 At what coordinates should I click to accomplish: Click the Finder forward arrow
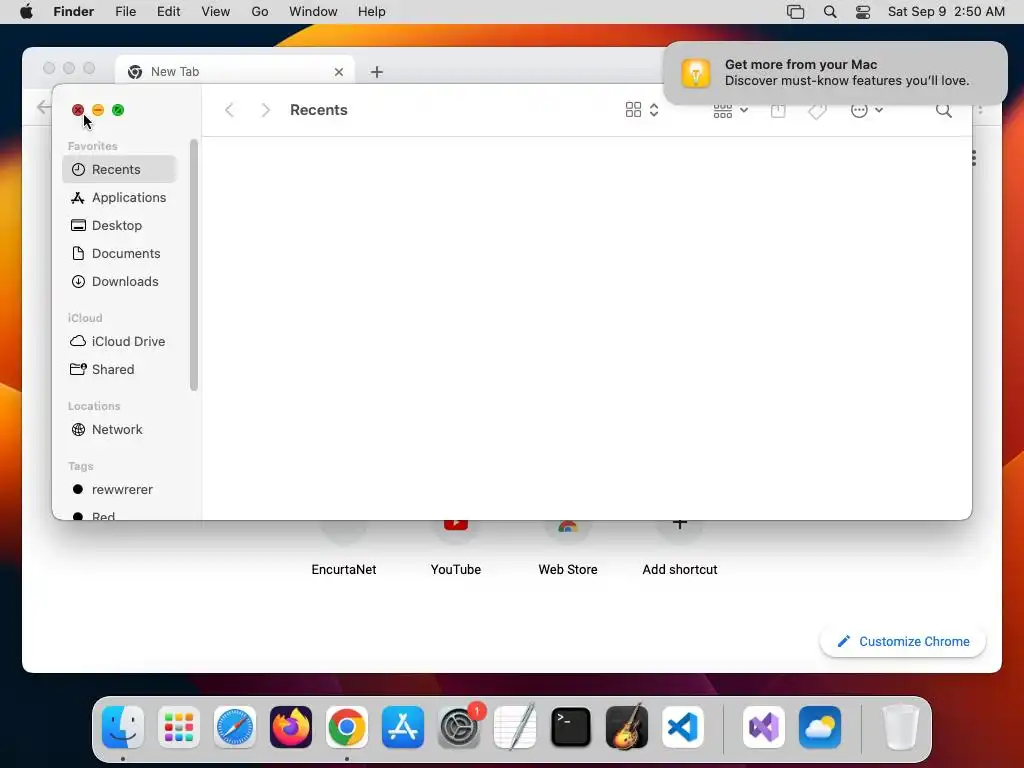pyautogui.click(x=265, y=110)
